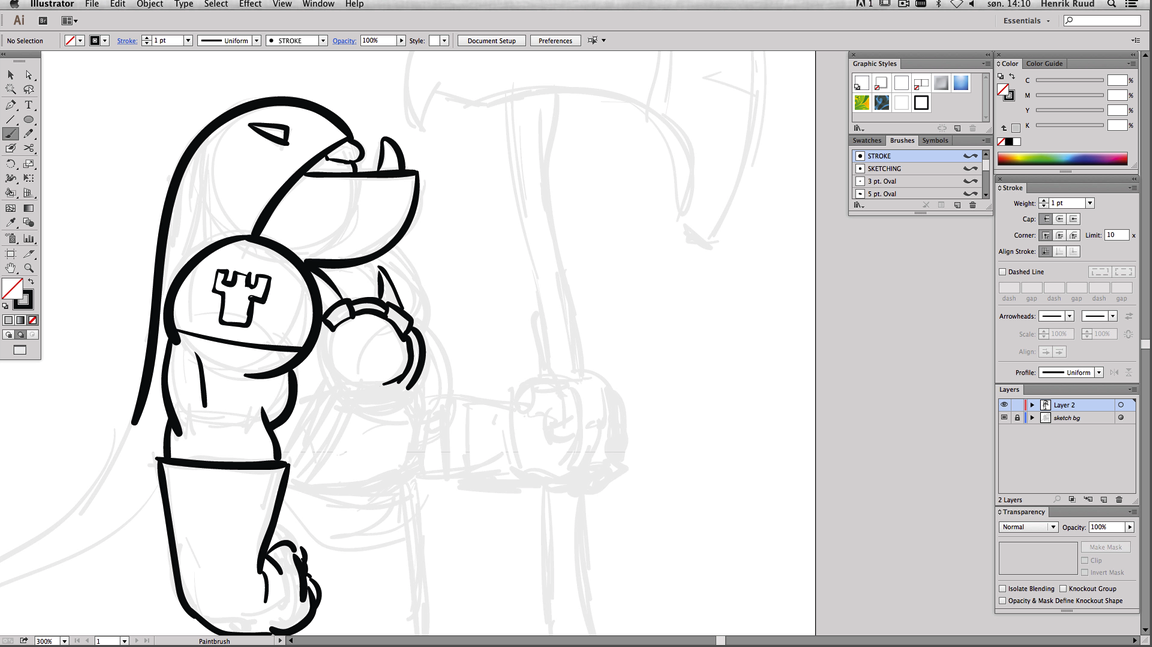
Task: Select the Rotate tool
Action: [10, 164]
